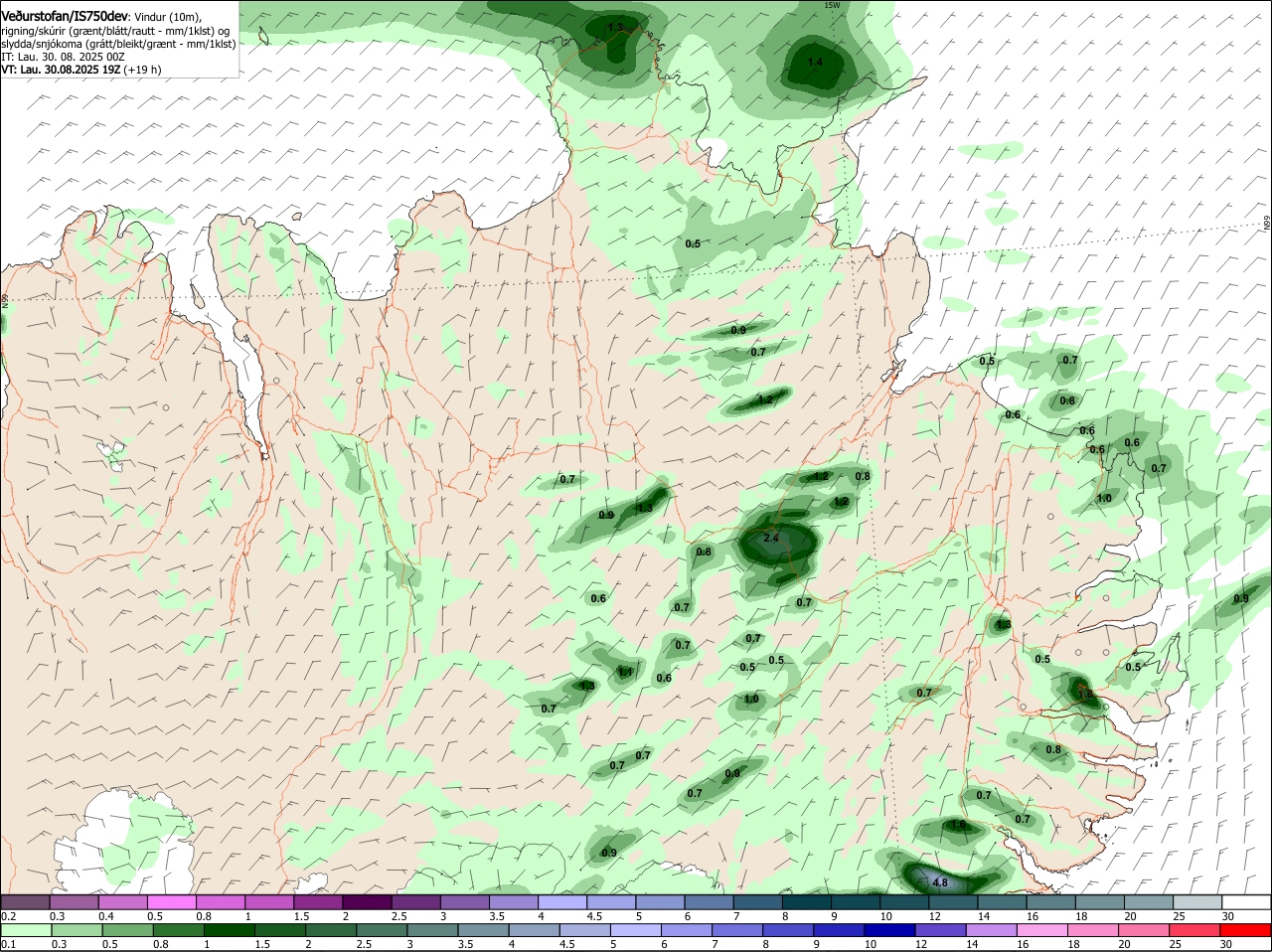Image resolution: width=1272 pixels, height=952 pixels.
Task: Click the 1.4 precipitation value at the top
Action: 815,62
